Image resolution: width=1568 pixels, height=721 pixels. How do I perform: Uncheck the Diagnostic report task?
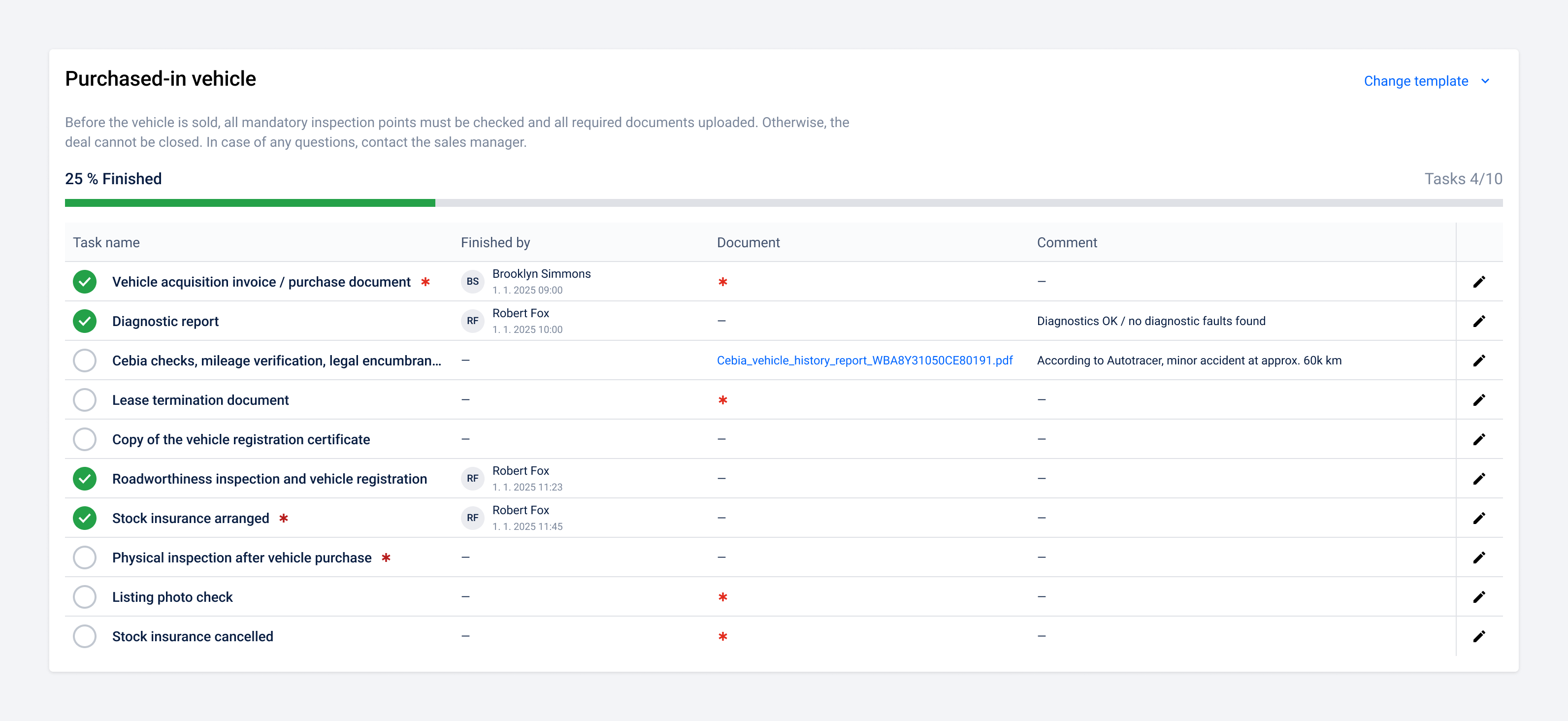85,321
